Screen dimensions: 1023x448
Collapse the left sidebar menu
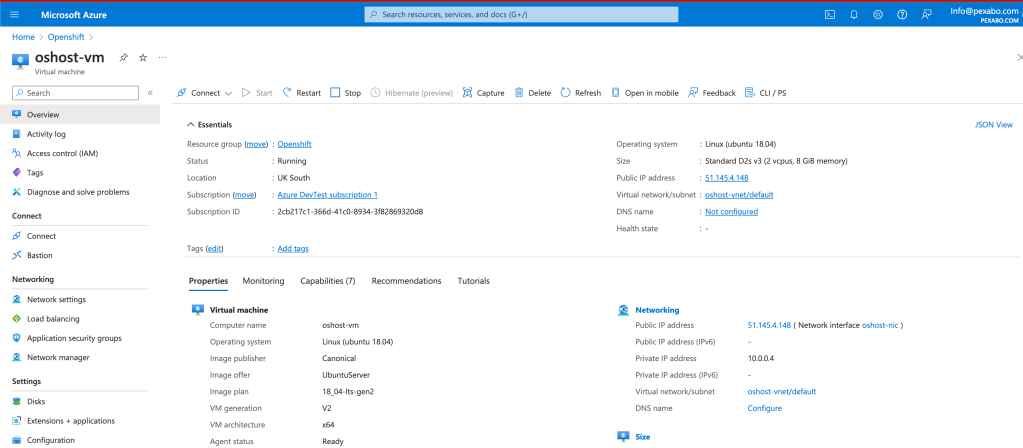(150, 93)
